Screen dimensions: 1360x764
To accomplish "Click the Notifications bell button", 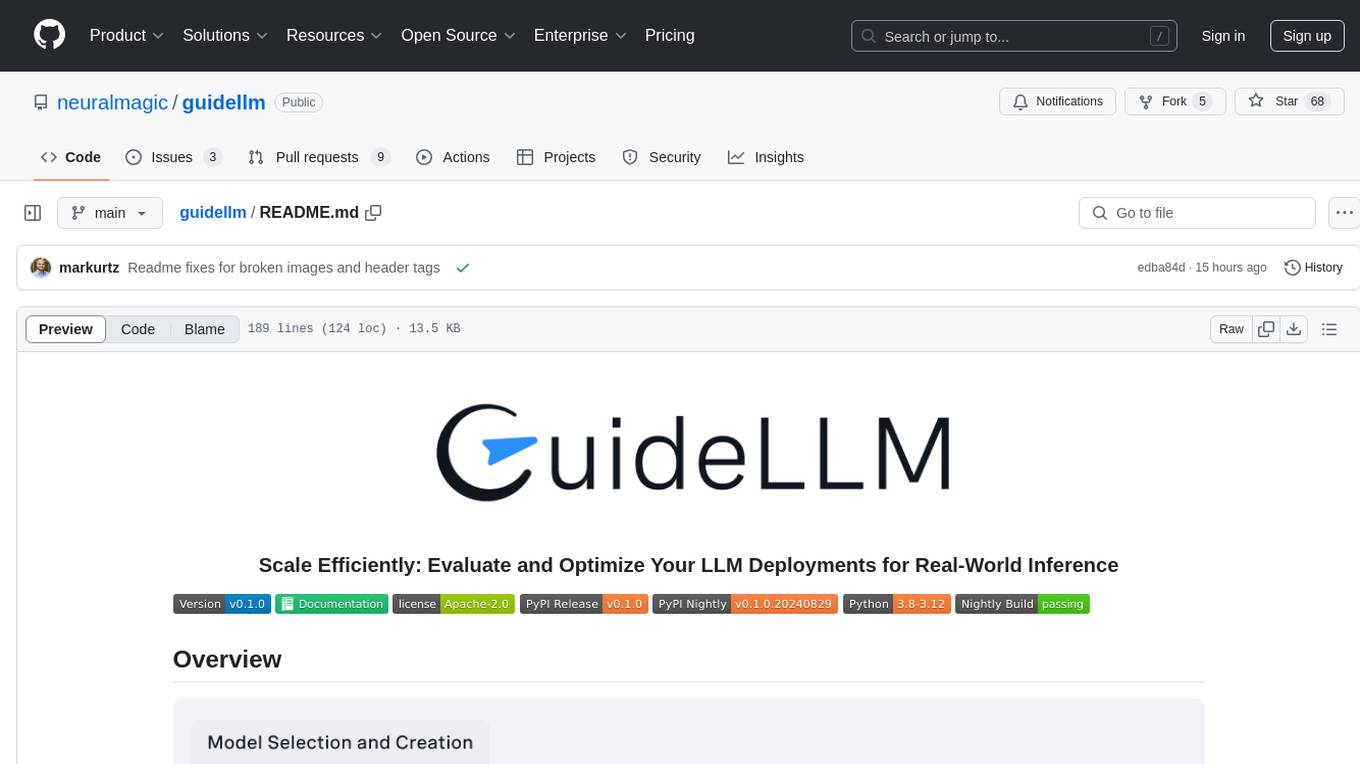I will click(1058, 102).
